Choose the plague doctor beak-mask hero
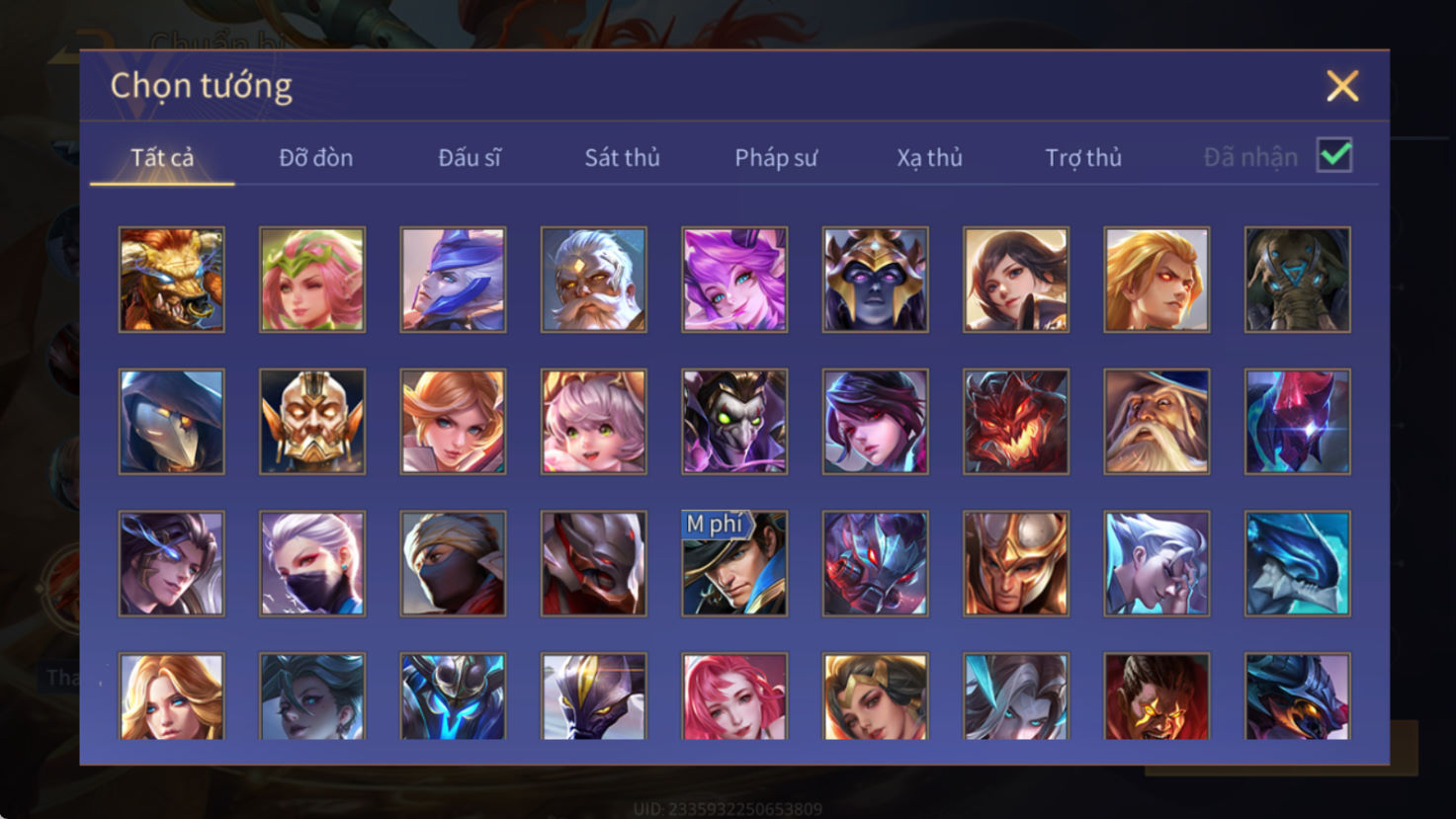Viewport: 1456px width, 819px height. click(x=172, y=422)
